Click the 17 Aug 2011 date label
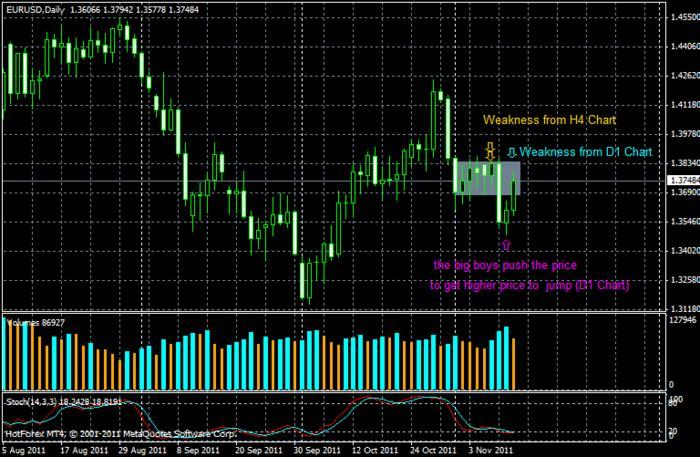700x457 pixels. tap(84, 450)
